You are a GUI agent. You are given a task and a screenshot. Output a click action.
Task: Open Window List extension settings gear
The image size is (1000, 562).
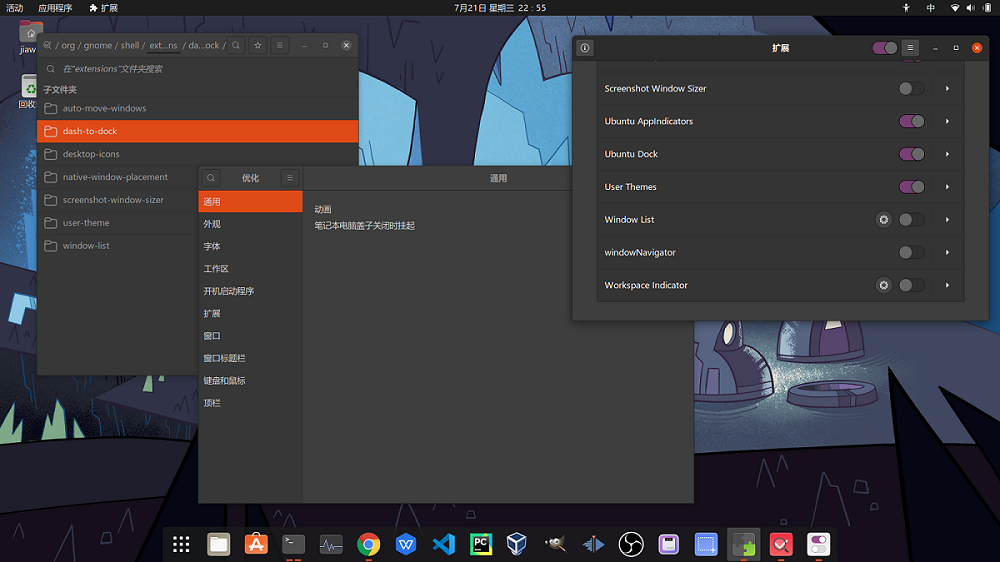[x=883, y=219]
